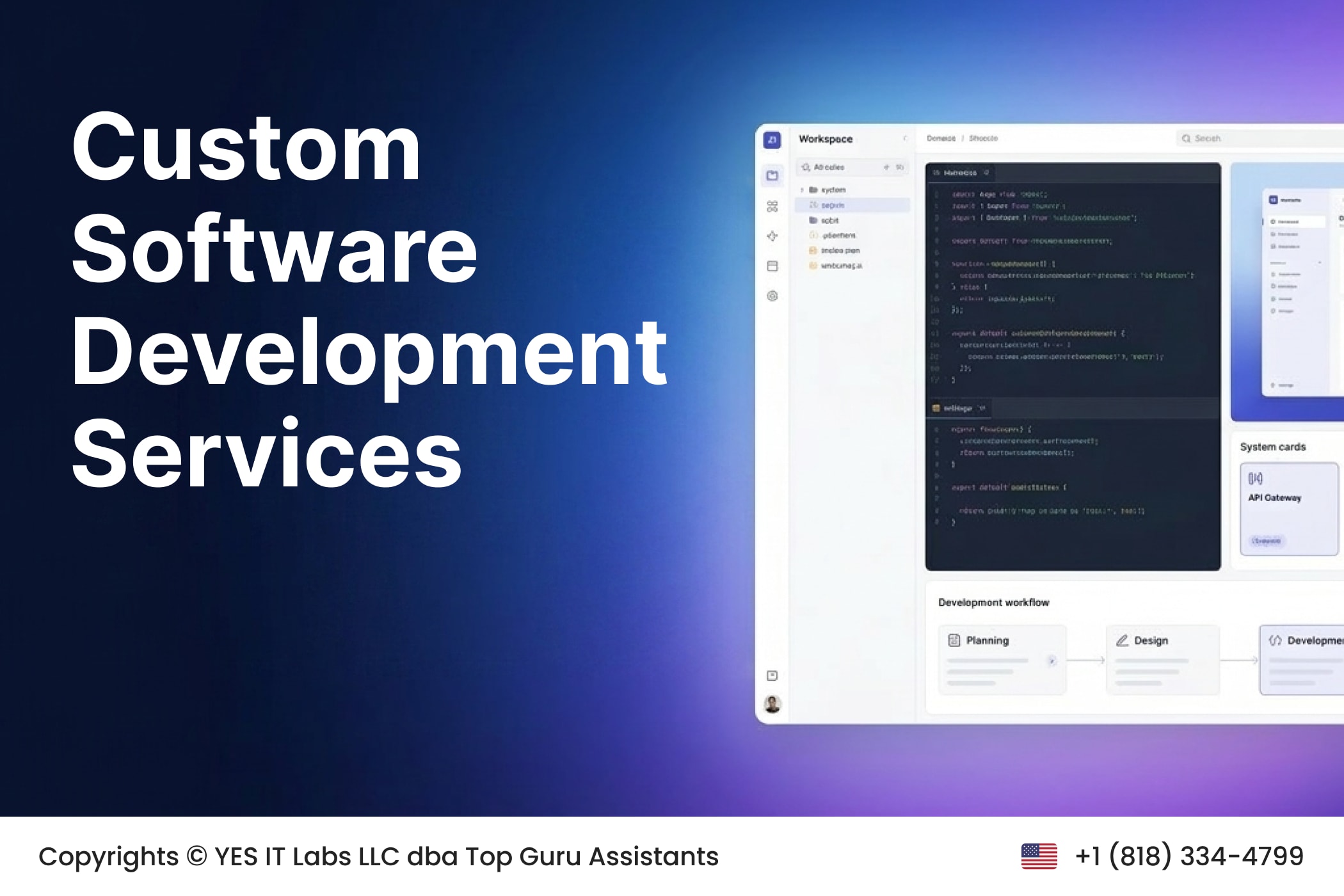Click the magnifier icon in top search
The width and height of the screenshot is (1344, 896).
(x=1186, y=138)
